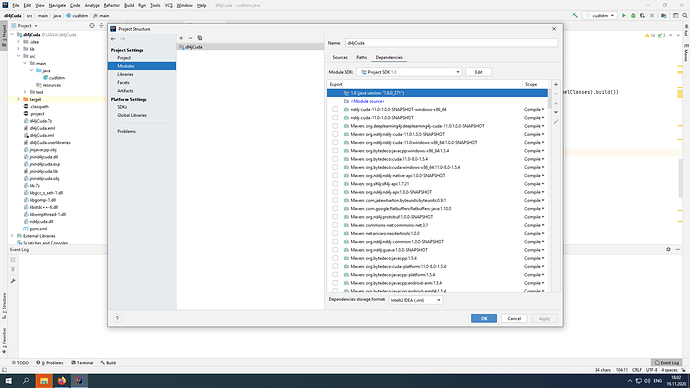Open the VCS menu
Image resolution: width=690 pixels, height=388 pixels.
[x=169, y=5]
